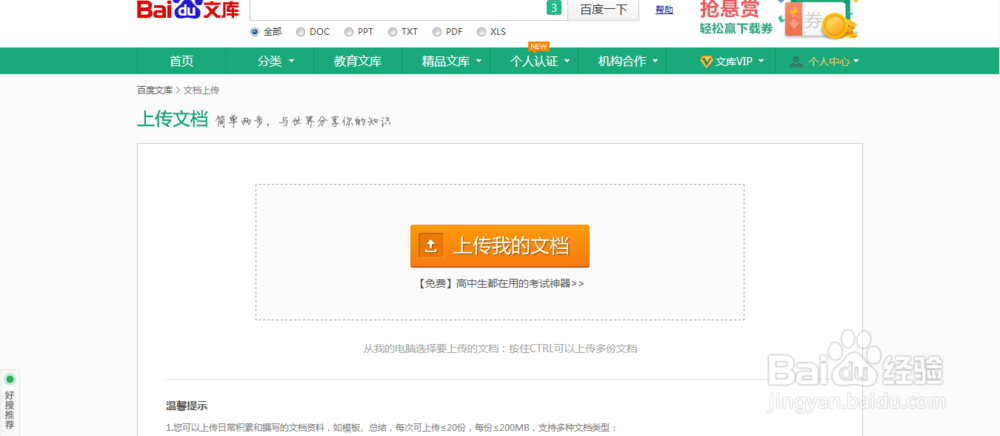Click the 百度文库 breadcrumb link
This screenshot has width=1000, height=436.
[x=154, y=91]
